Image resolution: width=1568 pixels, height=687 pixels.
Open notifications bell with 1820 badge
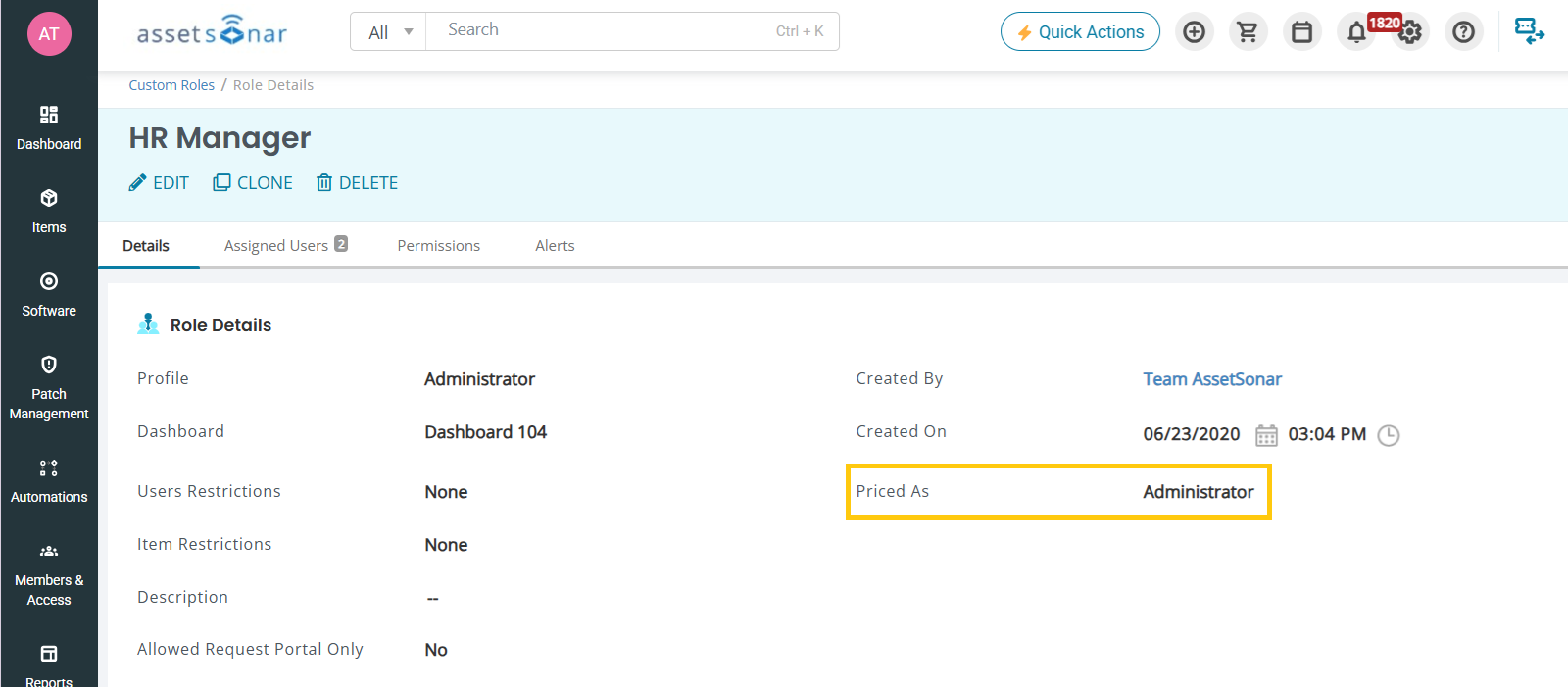pos(1356,32)
